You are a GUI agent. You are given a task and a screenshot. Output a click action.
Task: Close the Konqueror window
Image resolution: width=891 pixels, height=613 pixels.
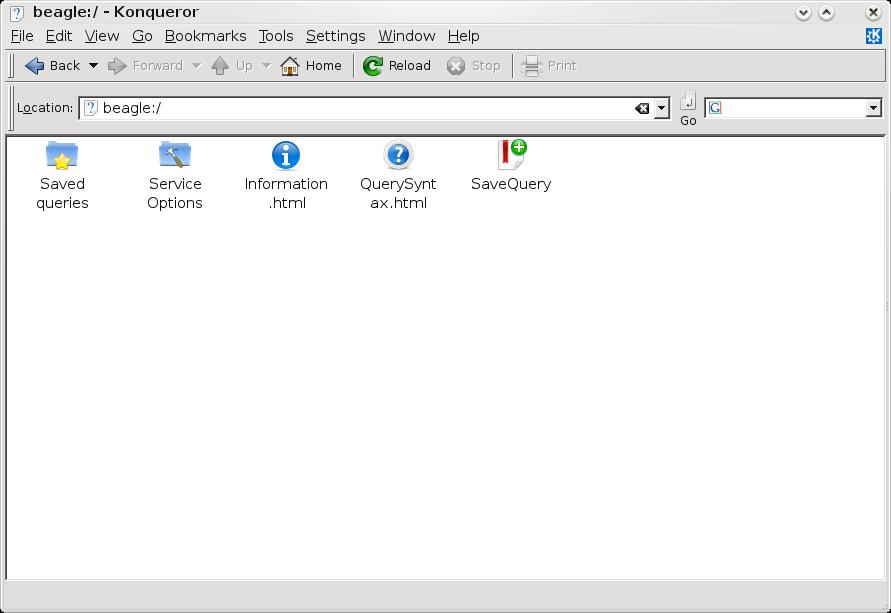coord(873,12)
